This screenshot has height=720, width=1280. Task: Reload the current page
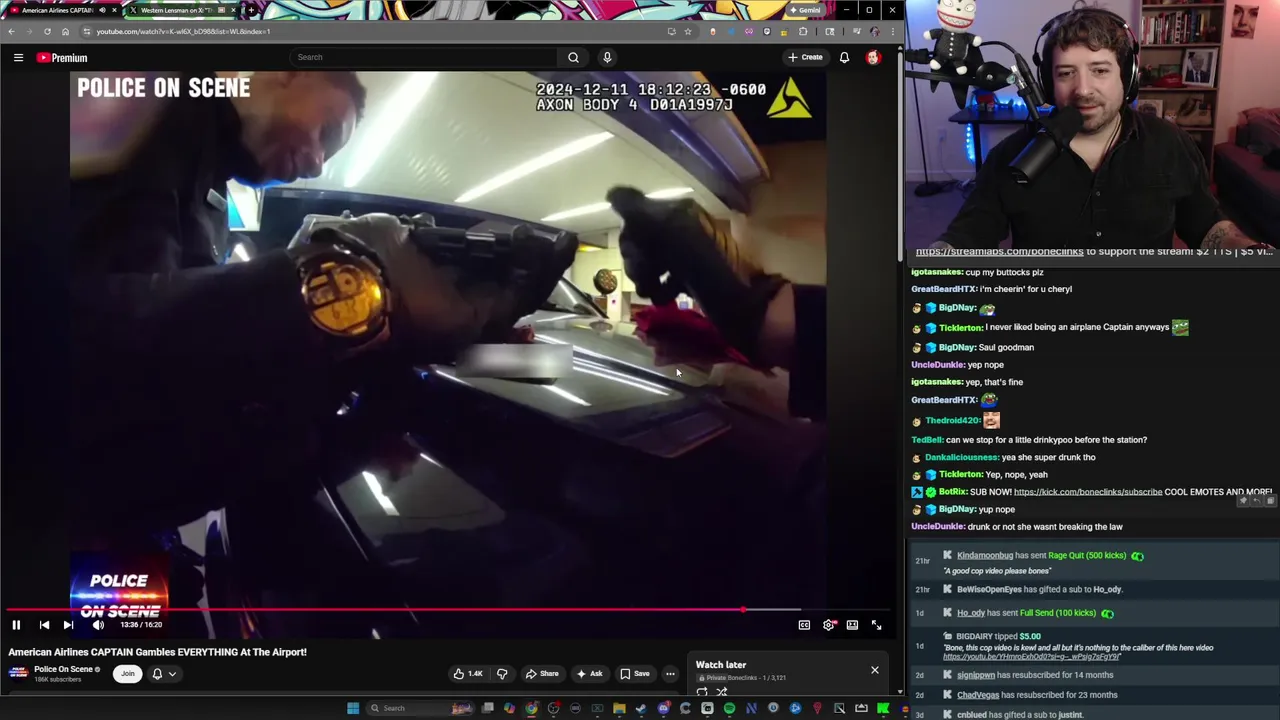coord(47,31)
